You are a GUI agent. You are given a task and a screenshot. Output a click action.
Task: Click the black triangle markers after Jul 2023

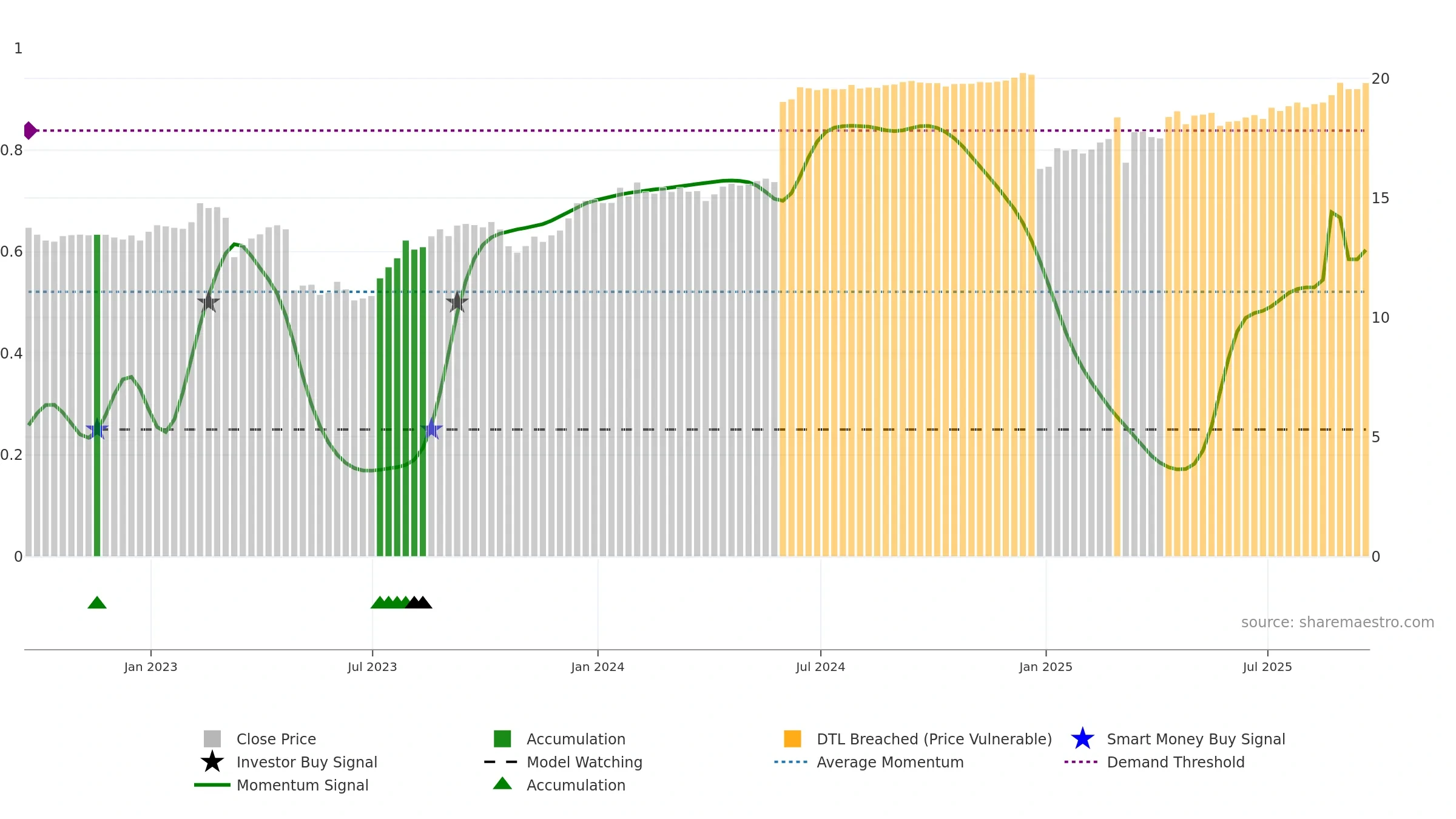point(419,602)
